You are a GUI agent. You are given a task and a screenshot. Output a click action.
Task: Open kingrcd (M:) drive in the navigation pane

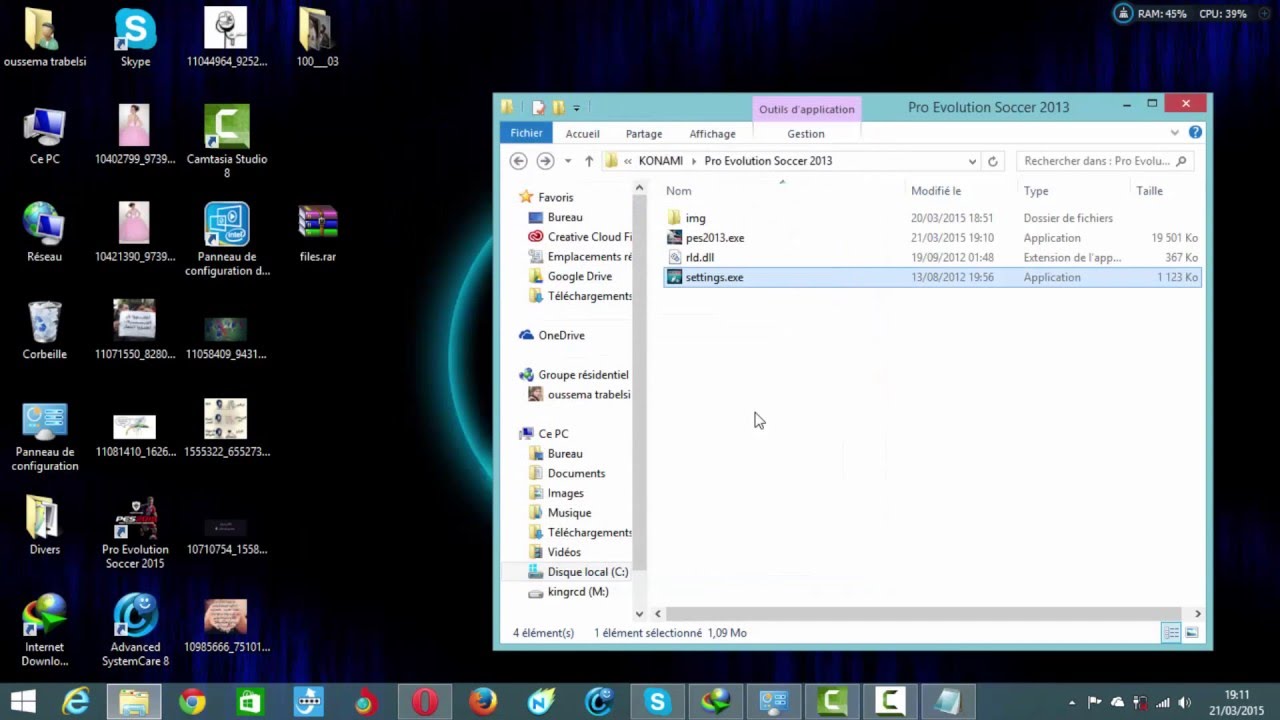(x=568, y=592)
